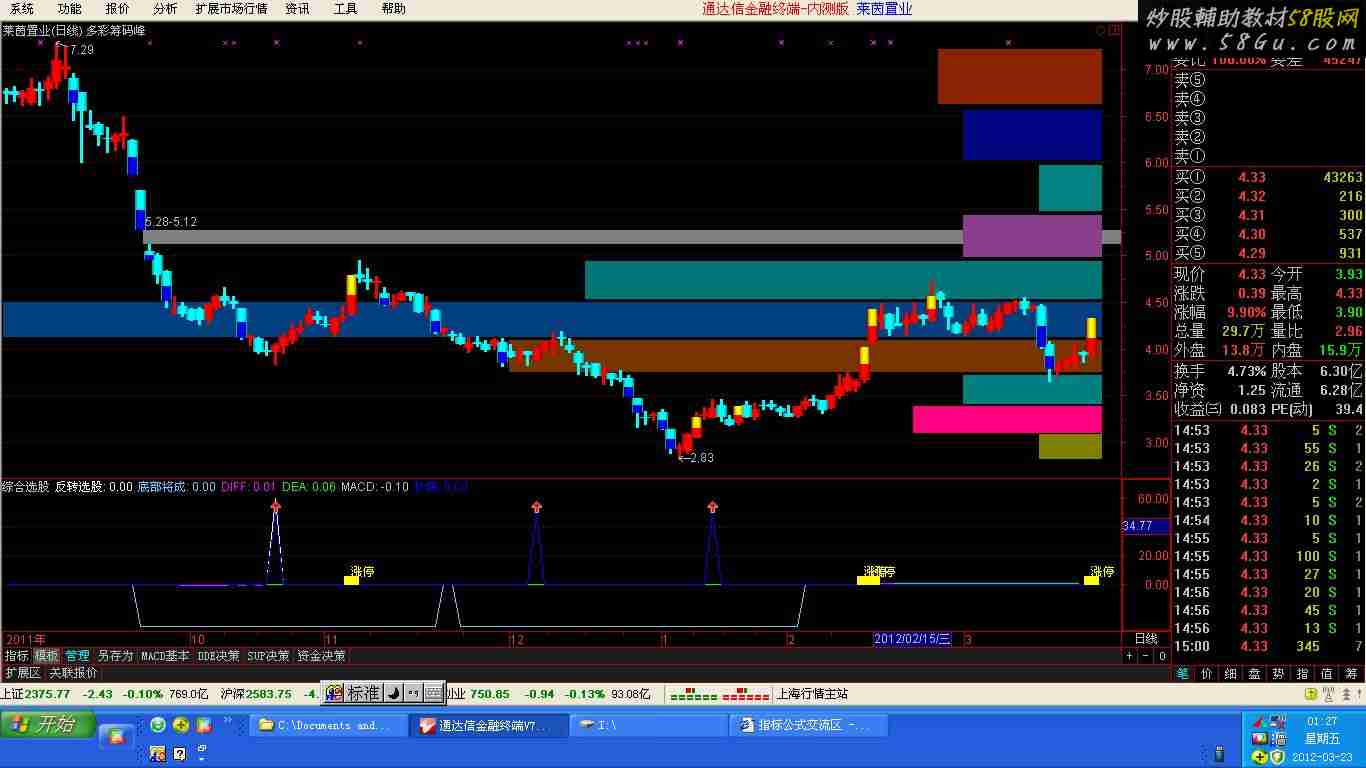Click the 另存为 button
Image resolution: width=1366 pixels, height=768 pixels.
tap(115, 656)
